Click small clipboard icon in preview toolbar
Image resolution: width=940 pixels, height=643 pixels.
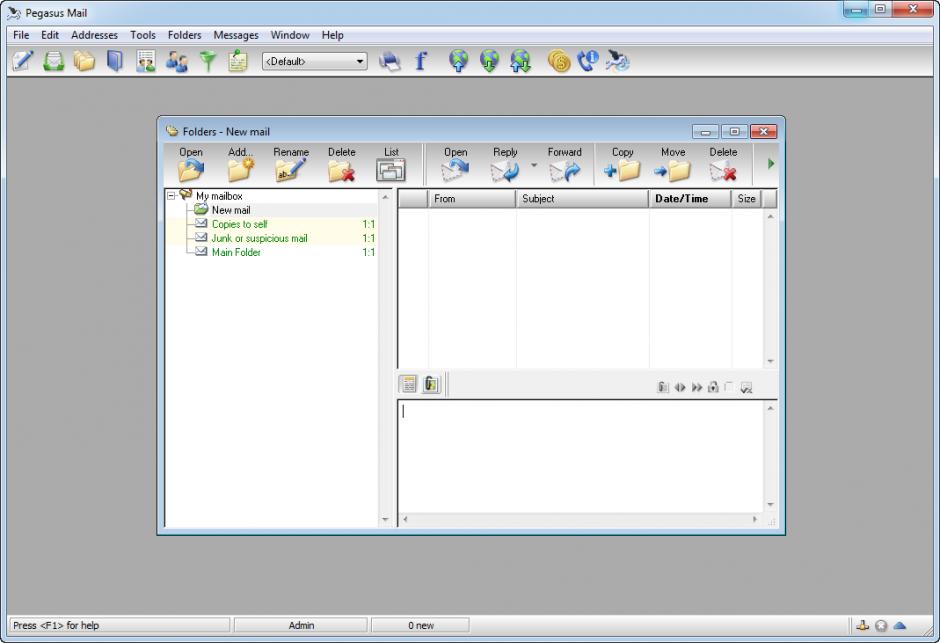[662, 387]
